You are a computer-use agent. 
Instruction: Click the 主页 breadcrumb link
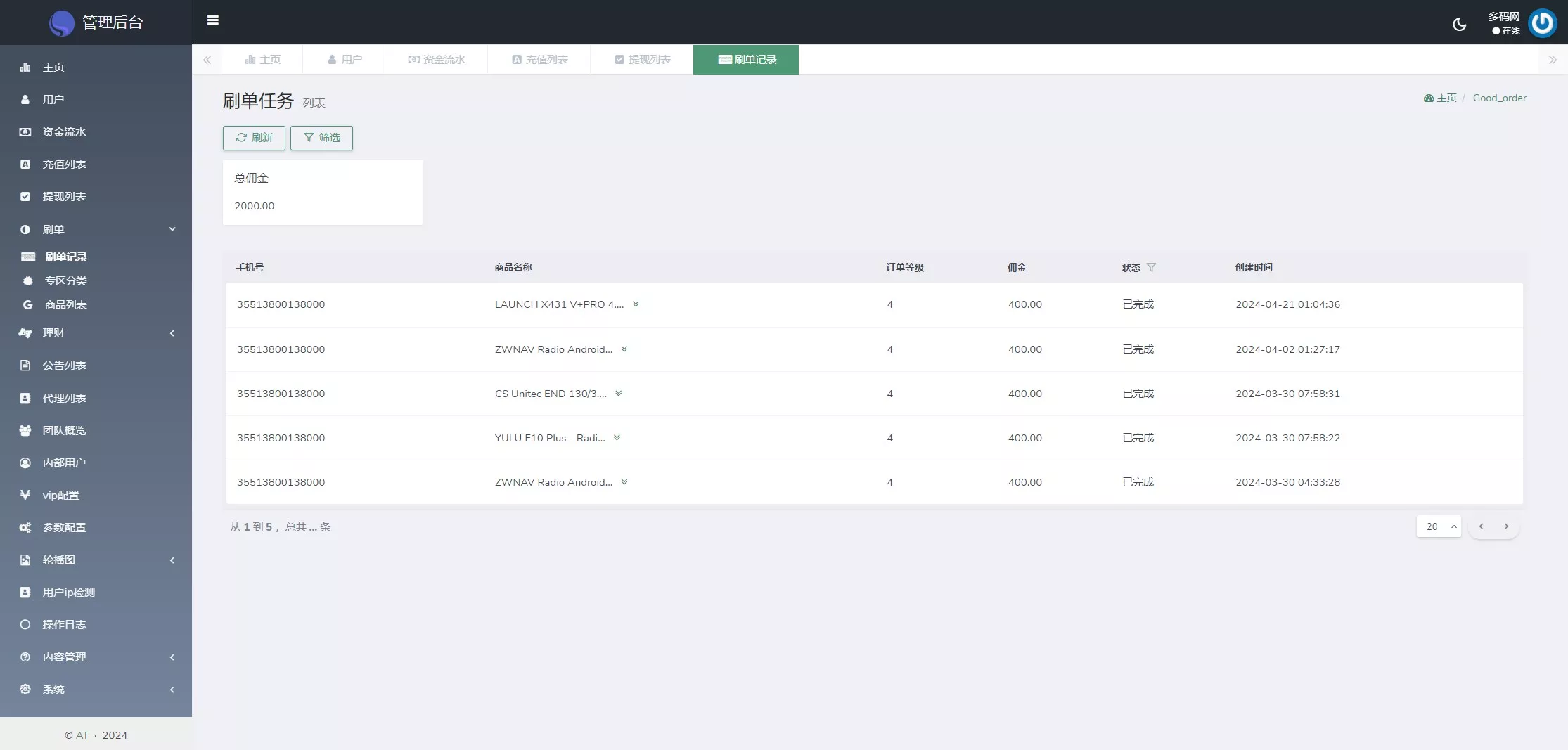click(1440, 98)
